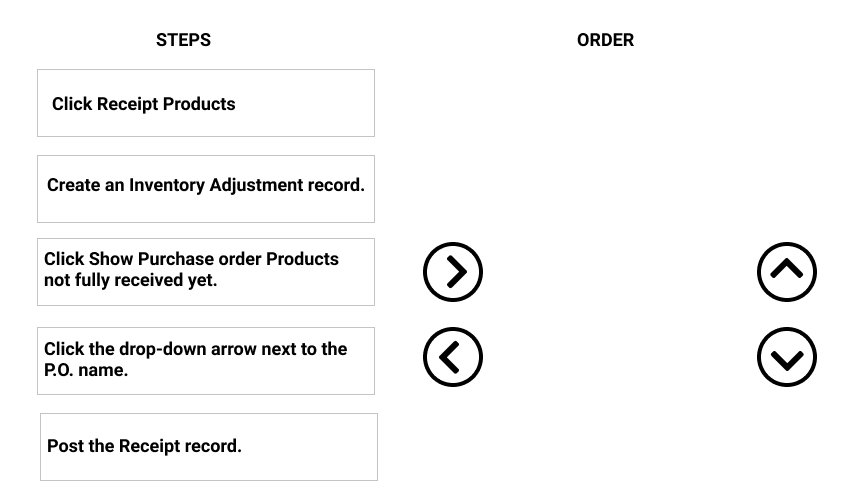Click the right arrow move-to-order icon
The width and height of the screenshot is (859, 491).
point(453,272)
